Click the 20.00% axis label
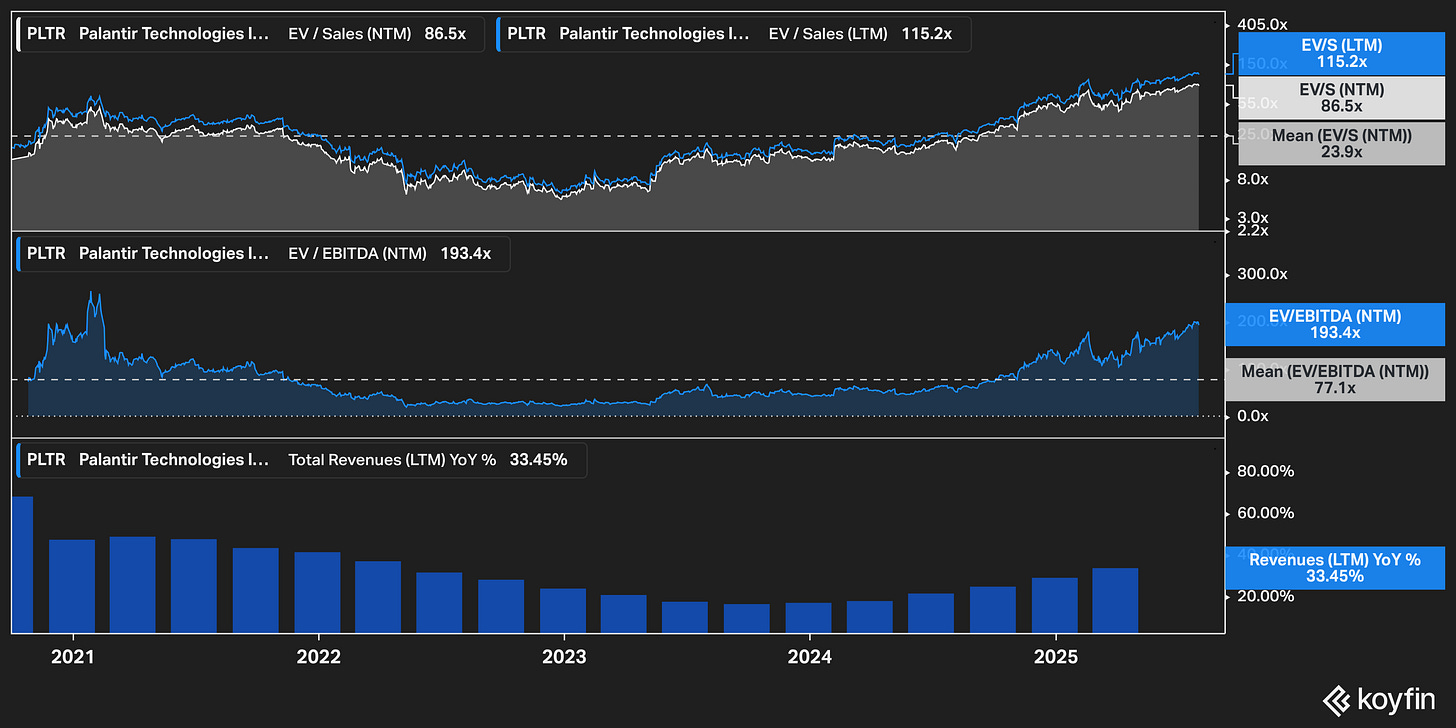1456x728 pixels. pyautogui.click(x=1266, y=596)
